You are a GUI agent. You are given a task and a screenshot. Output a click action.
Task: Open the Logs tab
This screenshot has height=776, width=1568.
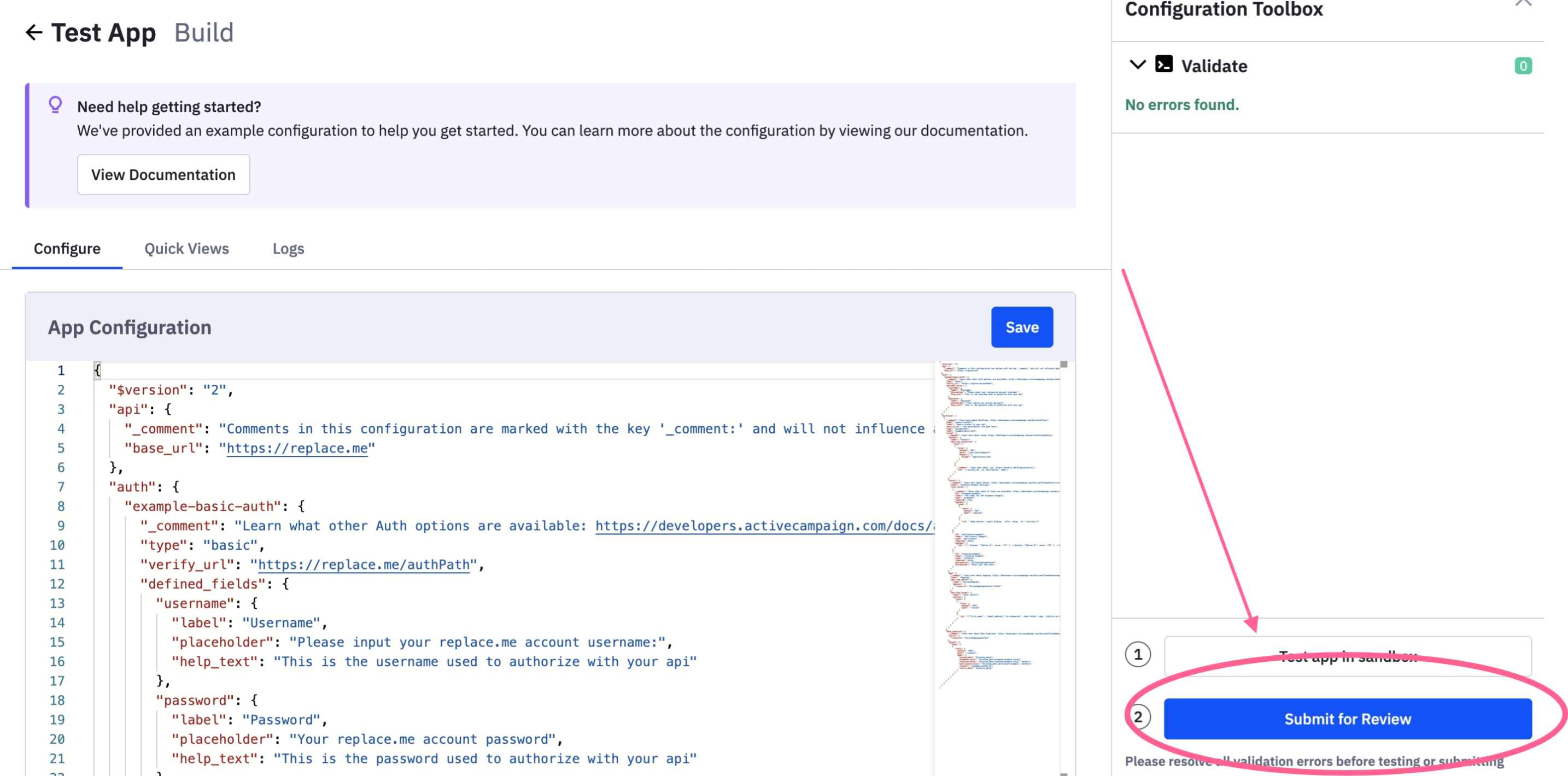pyautogui.click(x=288, y=248)
